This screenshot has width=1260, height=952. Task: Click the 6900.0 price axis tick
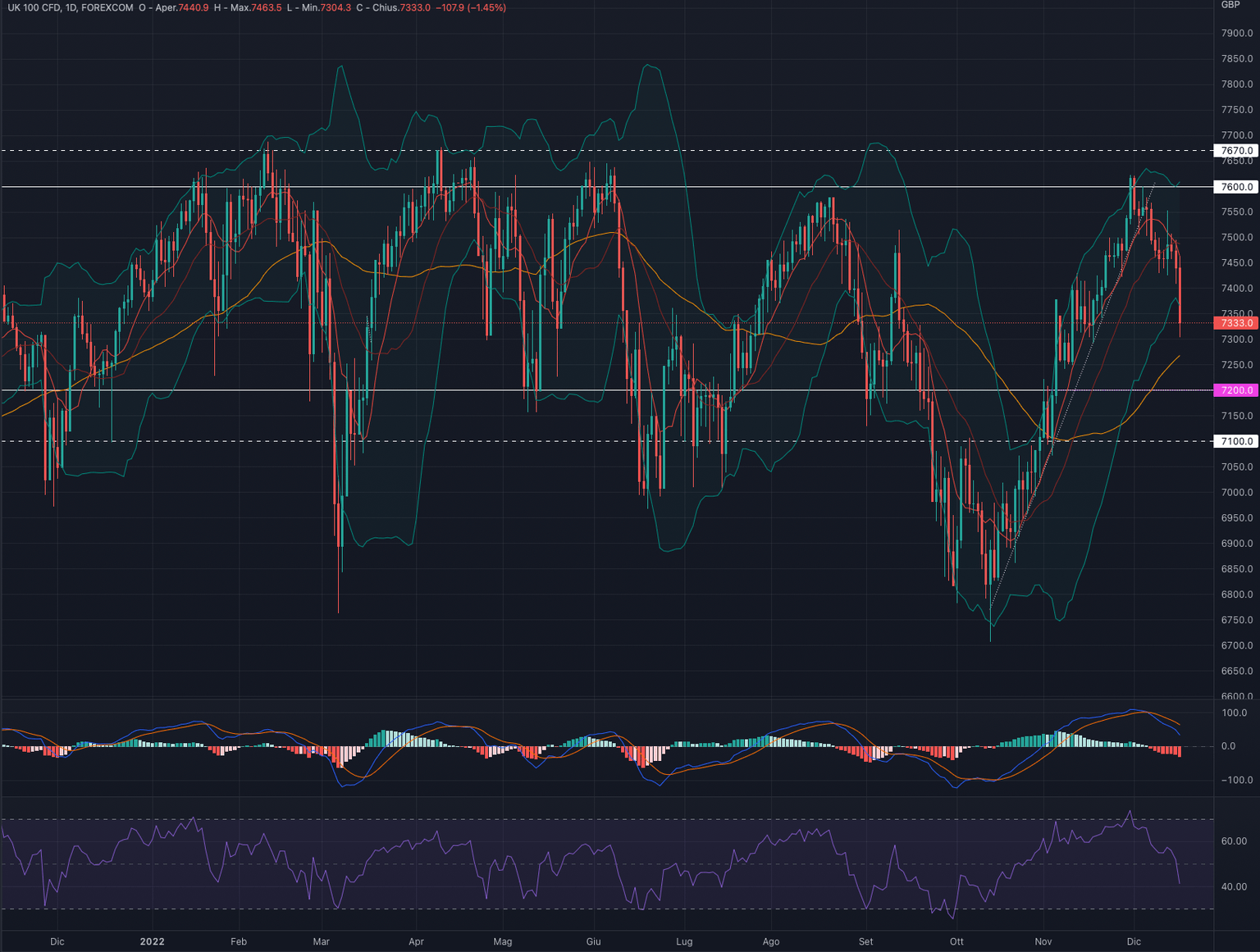(x=1237, y=544)
